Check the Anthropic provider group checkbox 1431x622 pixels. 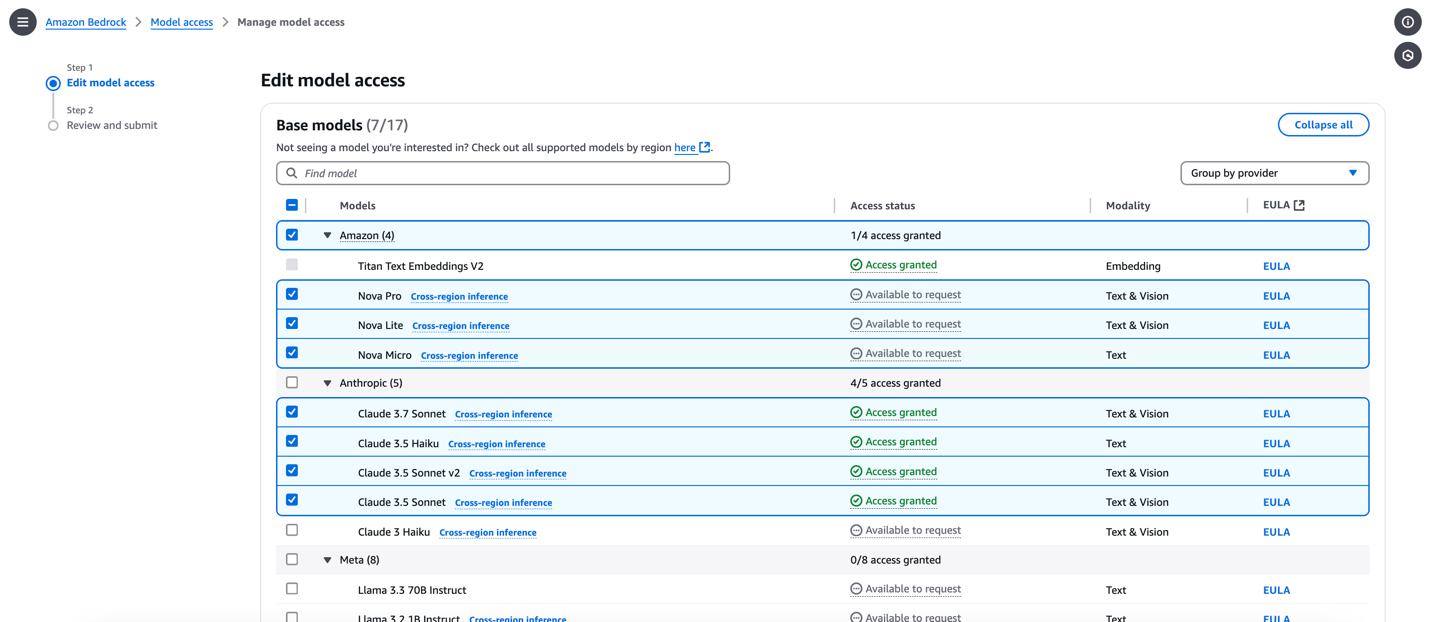[292, 382]
